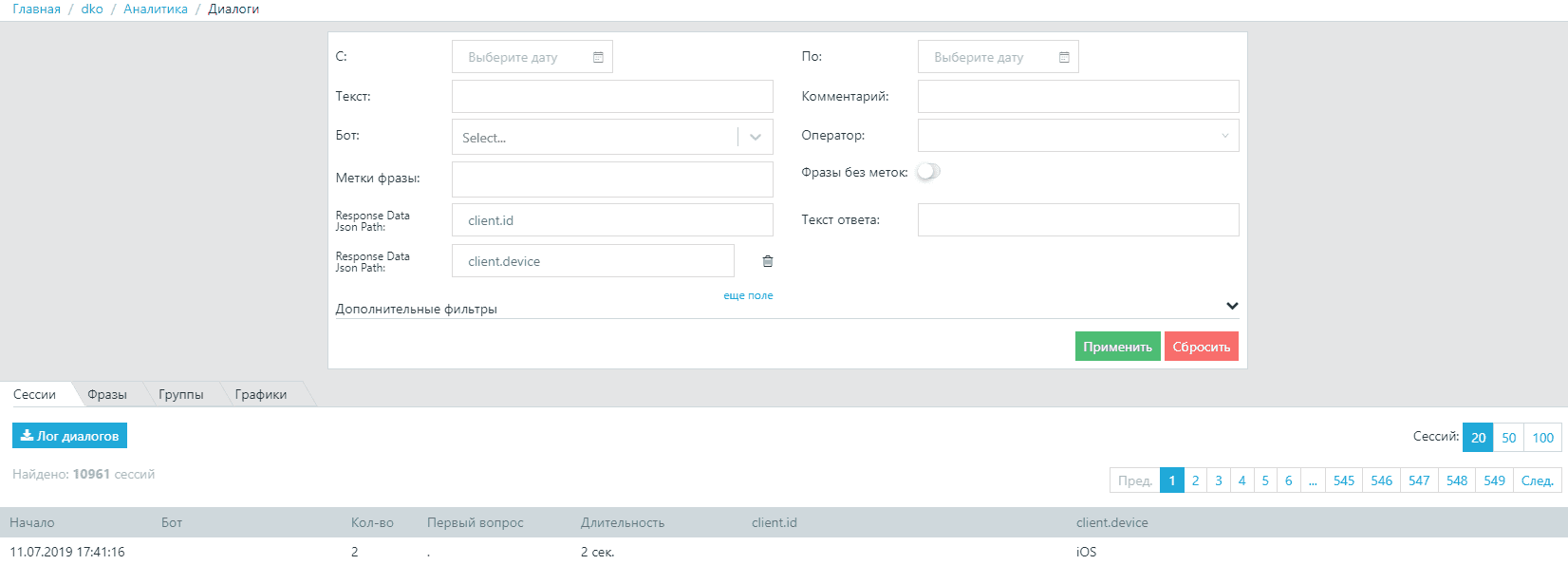Image resolution: width=1568 pixels, height=565 pixels.
Task: Go to Аналитика in the breadcrumbs
Action: [x=156, y=9]
